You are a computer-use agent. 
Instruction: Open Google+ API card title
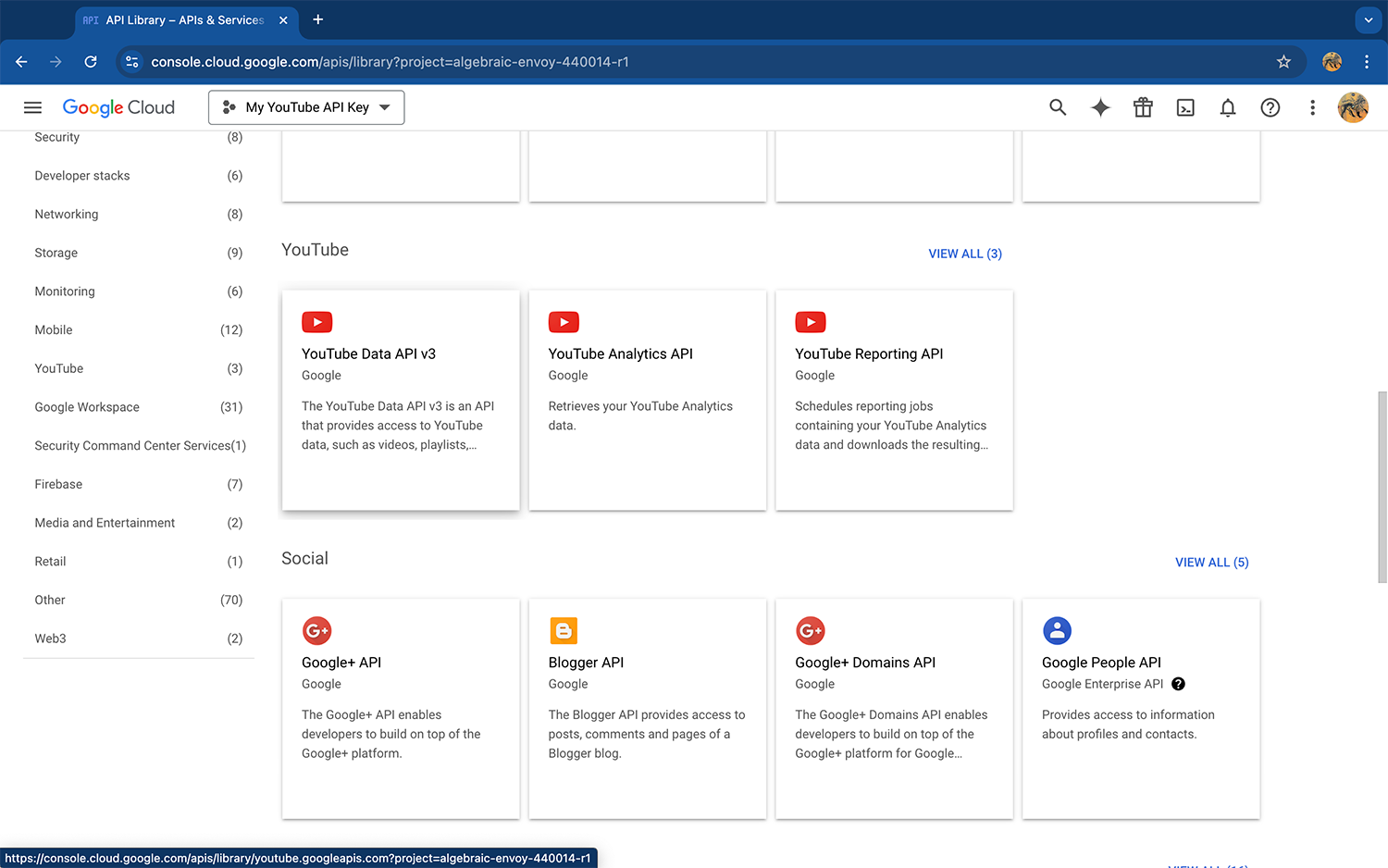click(341, 663)
